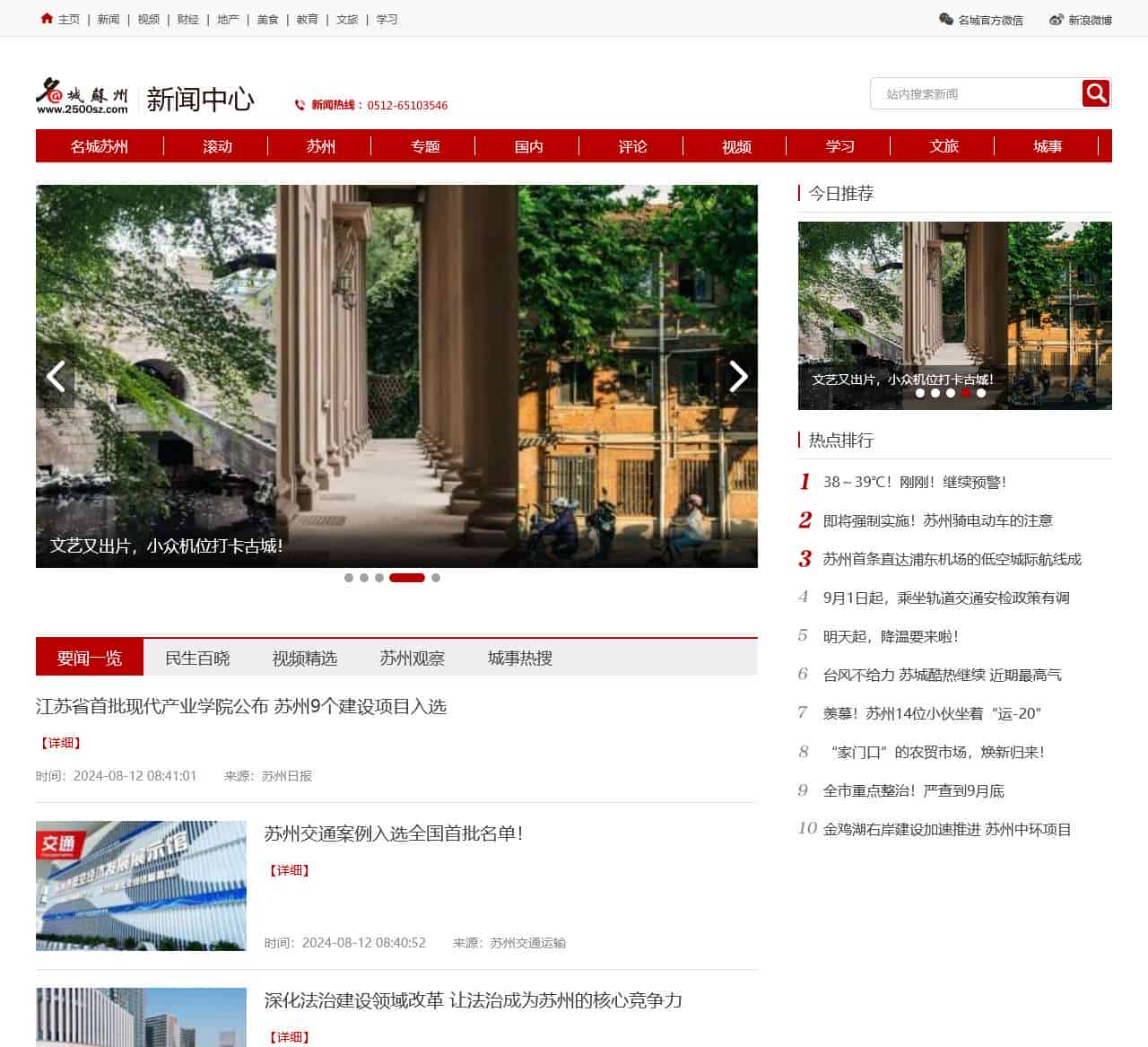Open hot item 9月1日起，乘坐轨道交通安检
1148x1047 pixels.
pyautogui.click(x=946, y=598)
